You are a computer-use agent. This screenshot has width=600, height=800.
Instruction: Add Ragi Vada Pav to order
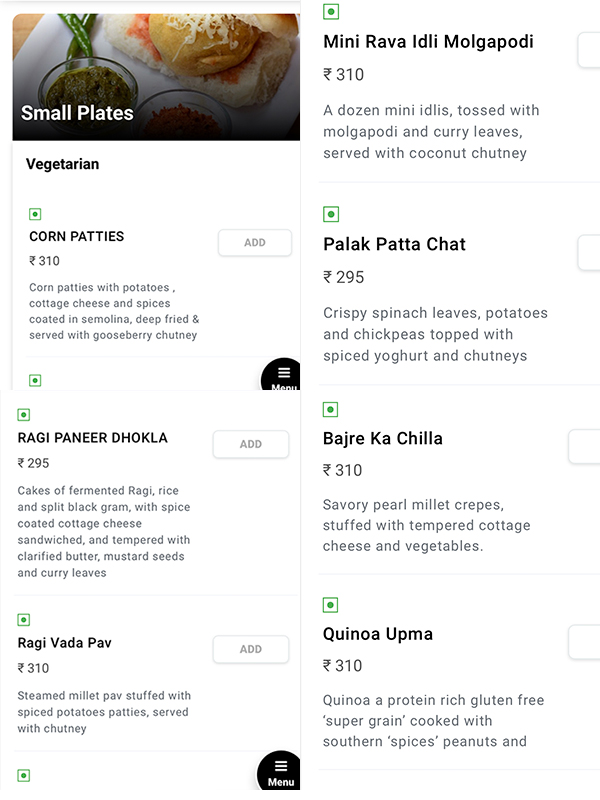(x=251, y=650)
